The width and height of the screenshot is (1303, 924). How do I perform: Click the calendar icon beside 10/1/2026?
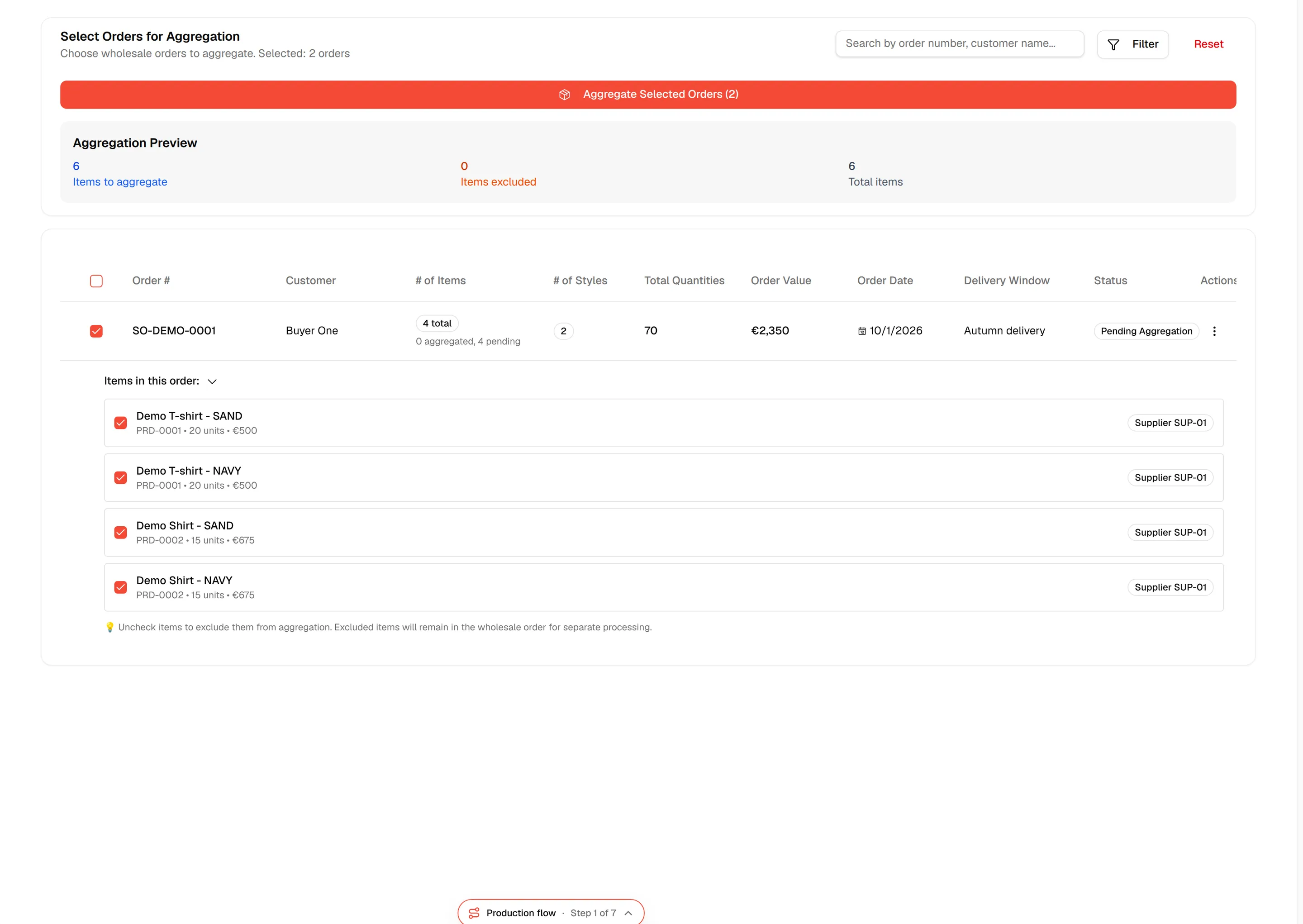point(861,331)
